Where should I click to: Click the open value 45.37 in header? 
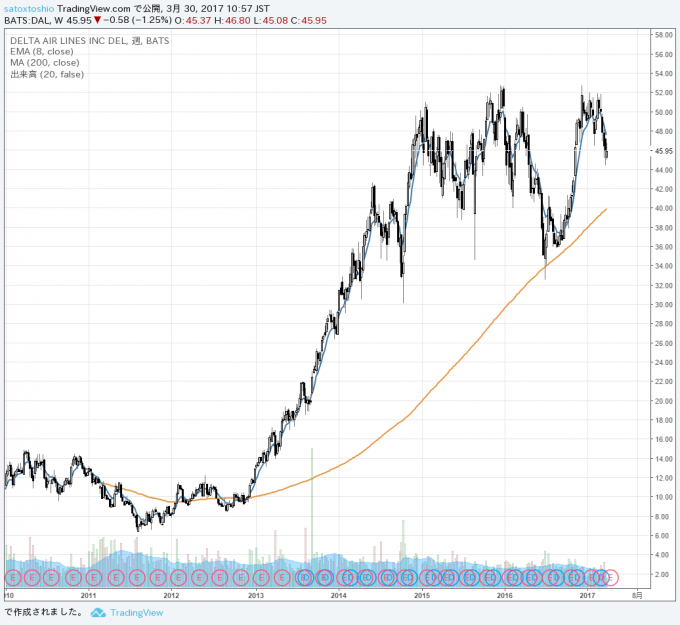[198, 20]
